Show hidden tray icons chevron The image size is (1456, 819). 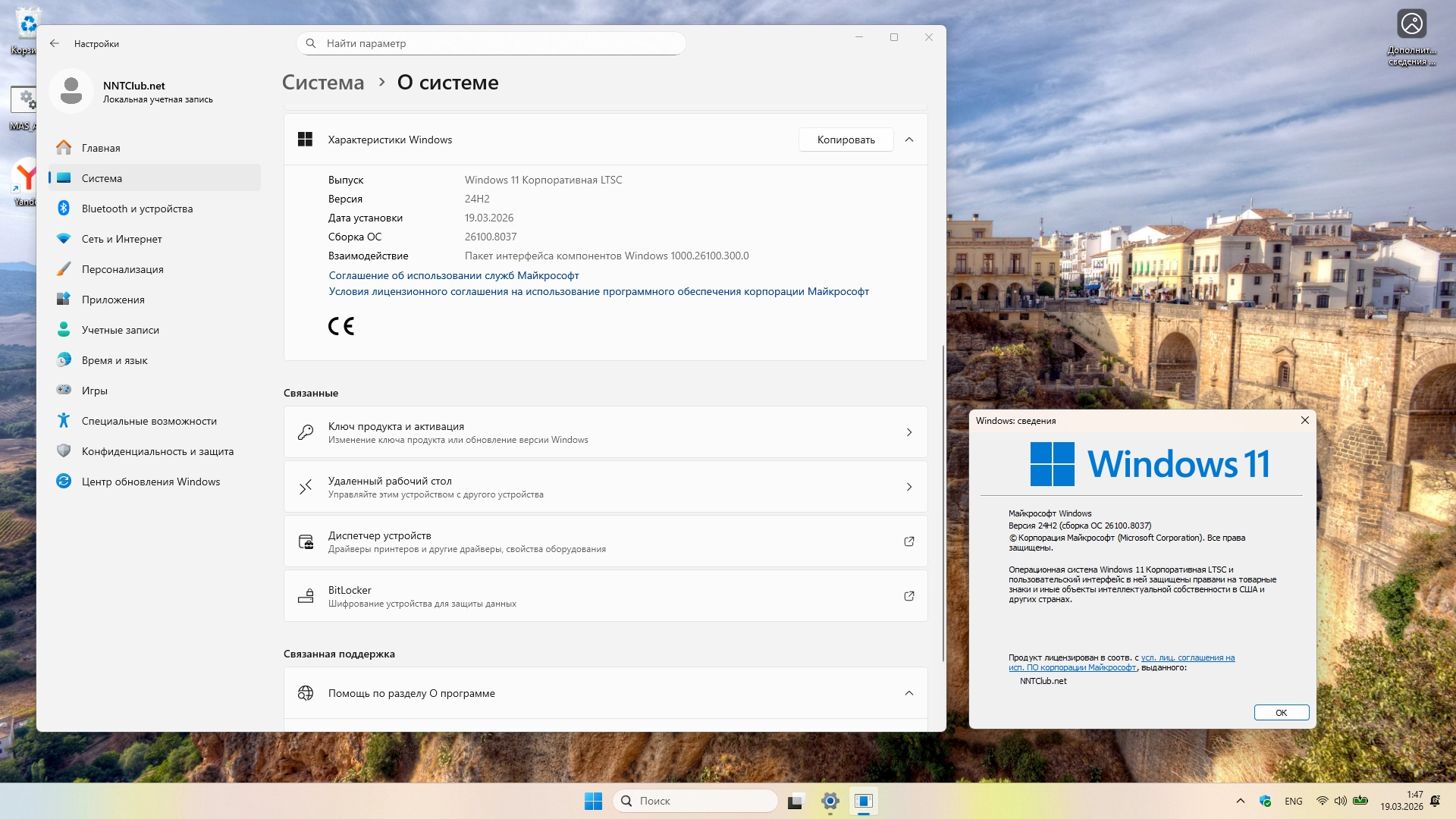1240,801
